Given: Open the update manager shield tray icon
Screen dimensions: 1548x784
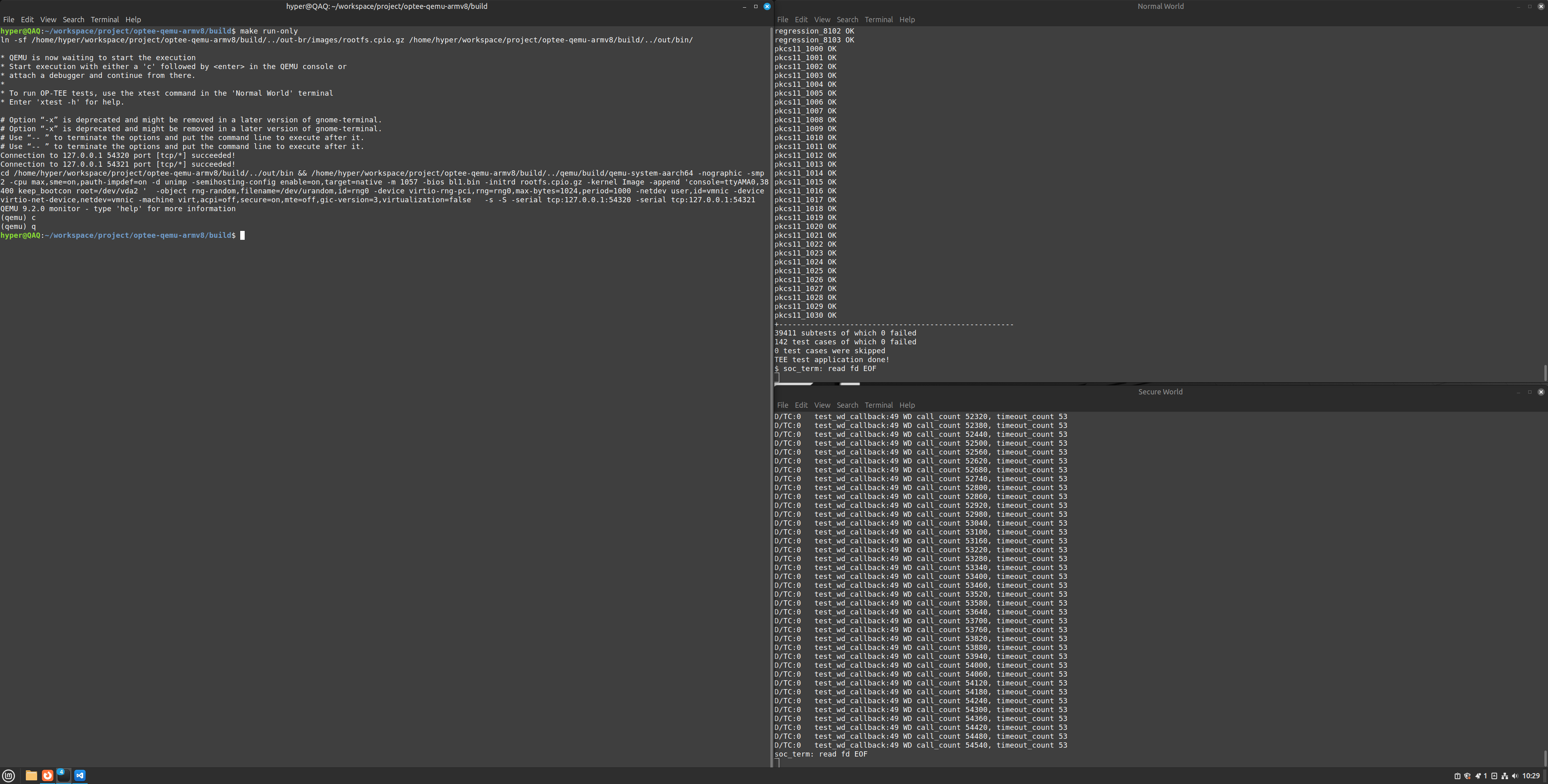Looking at the screenshot, I should point(1468,776).
